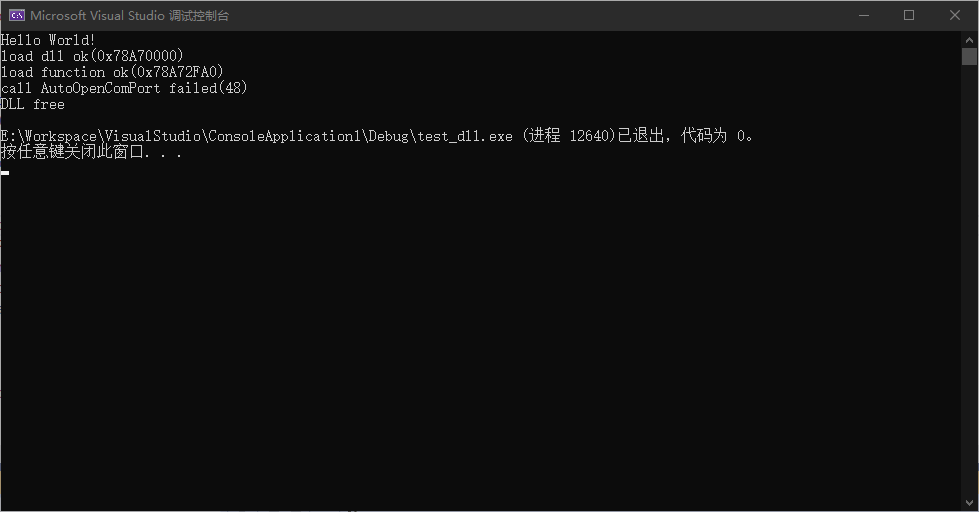Click the console app icon in title bar
Screen dimensions: 979x512
pyautogui.click(x=17, y=16)
